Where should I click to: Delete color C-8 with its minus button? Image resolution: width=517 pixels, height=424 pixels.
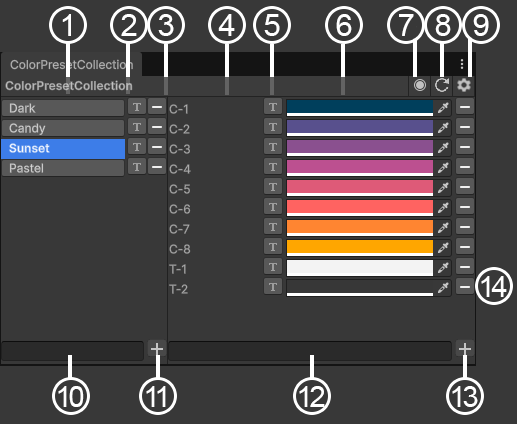465,247
